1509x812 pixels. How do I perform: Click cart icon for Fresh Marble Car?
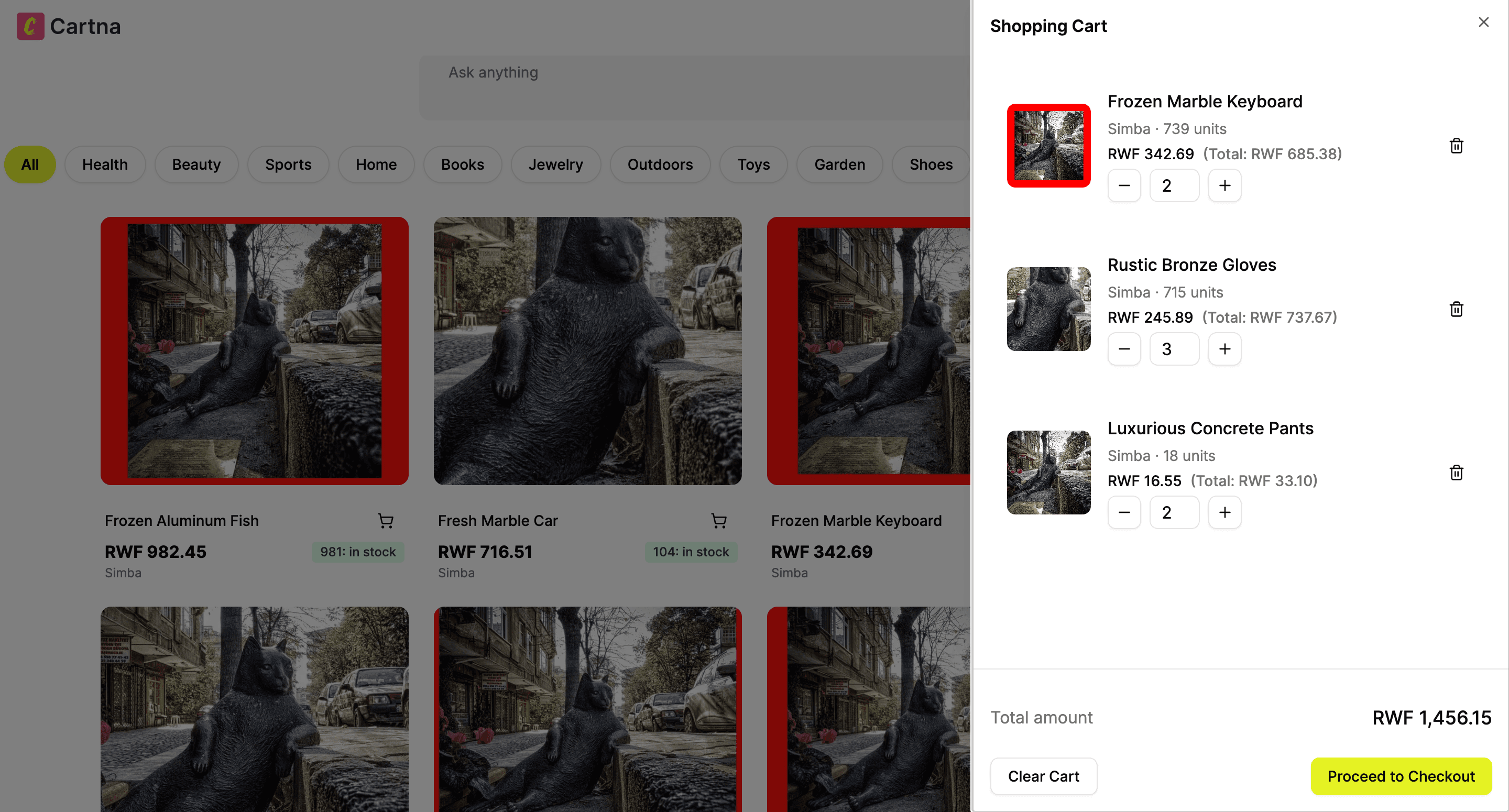[x=719, y=521]
